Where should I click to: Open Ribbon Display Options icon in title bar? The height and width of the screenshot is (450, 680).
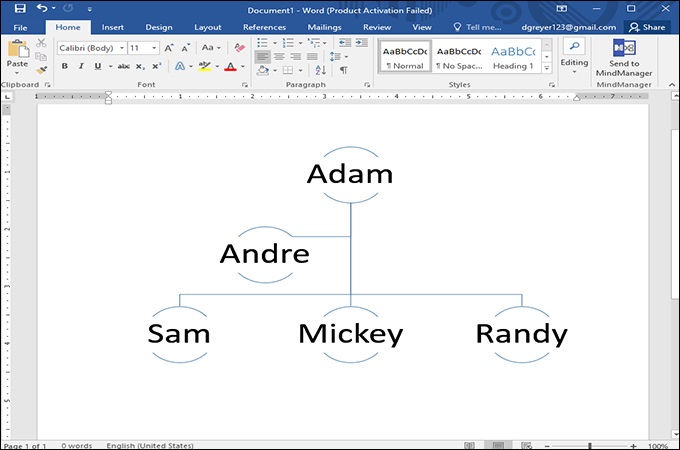click(x=562, y=8)
